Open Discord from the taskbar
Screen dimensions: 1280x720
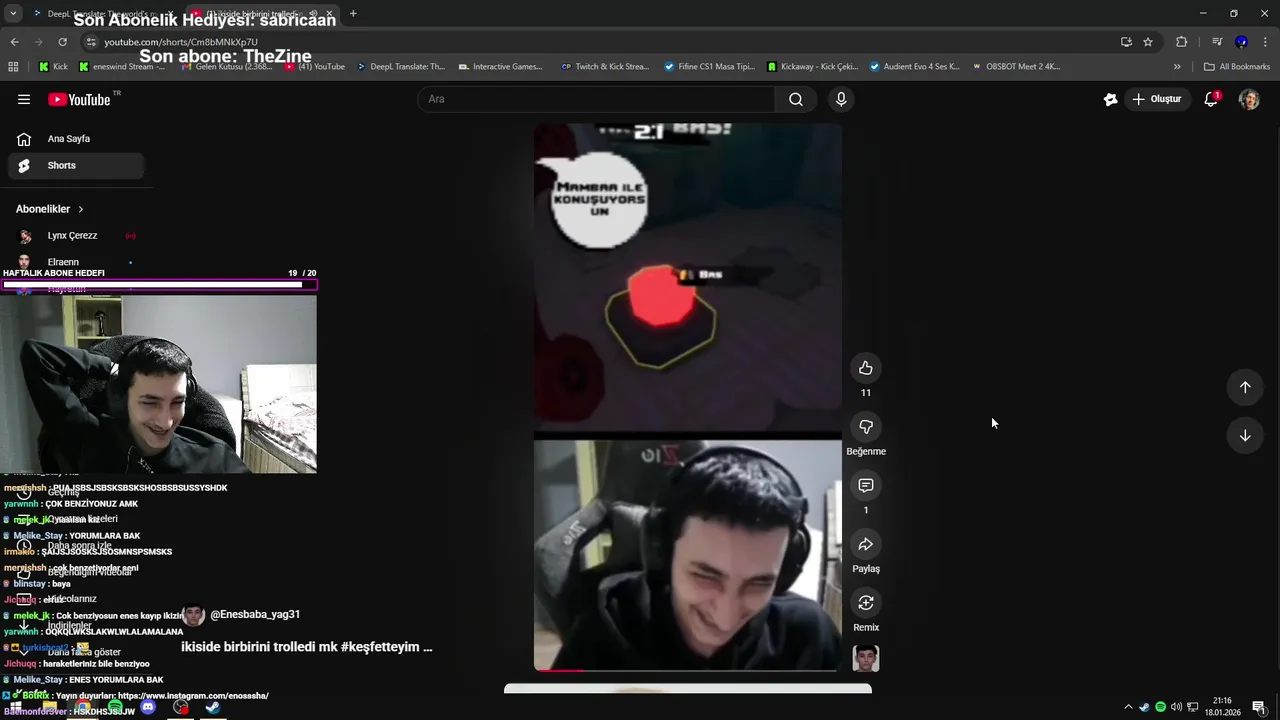click(148, 707)
